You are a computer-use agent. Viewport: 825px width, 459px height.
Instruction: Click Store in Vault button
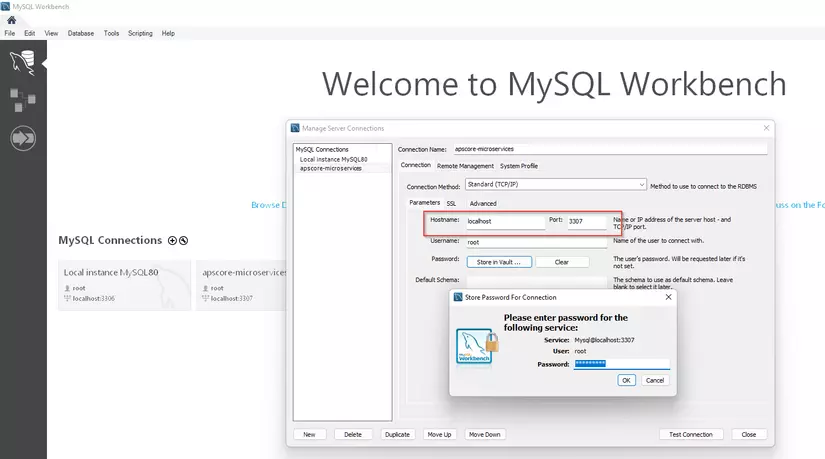498,262
